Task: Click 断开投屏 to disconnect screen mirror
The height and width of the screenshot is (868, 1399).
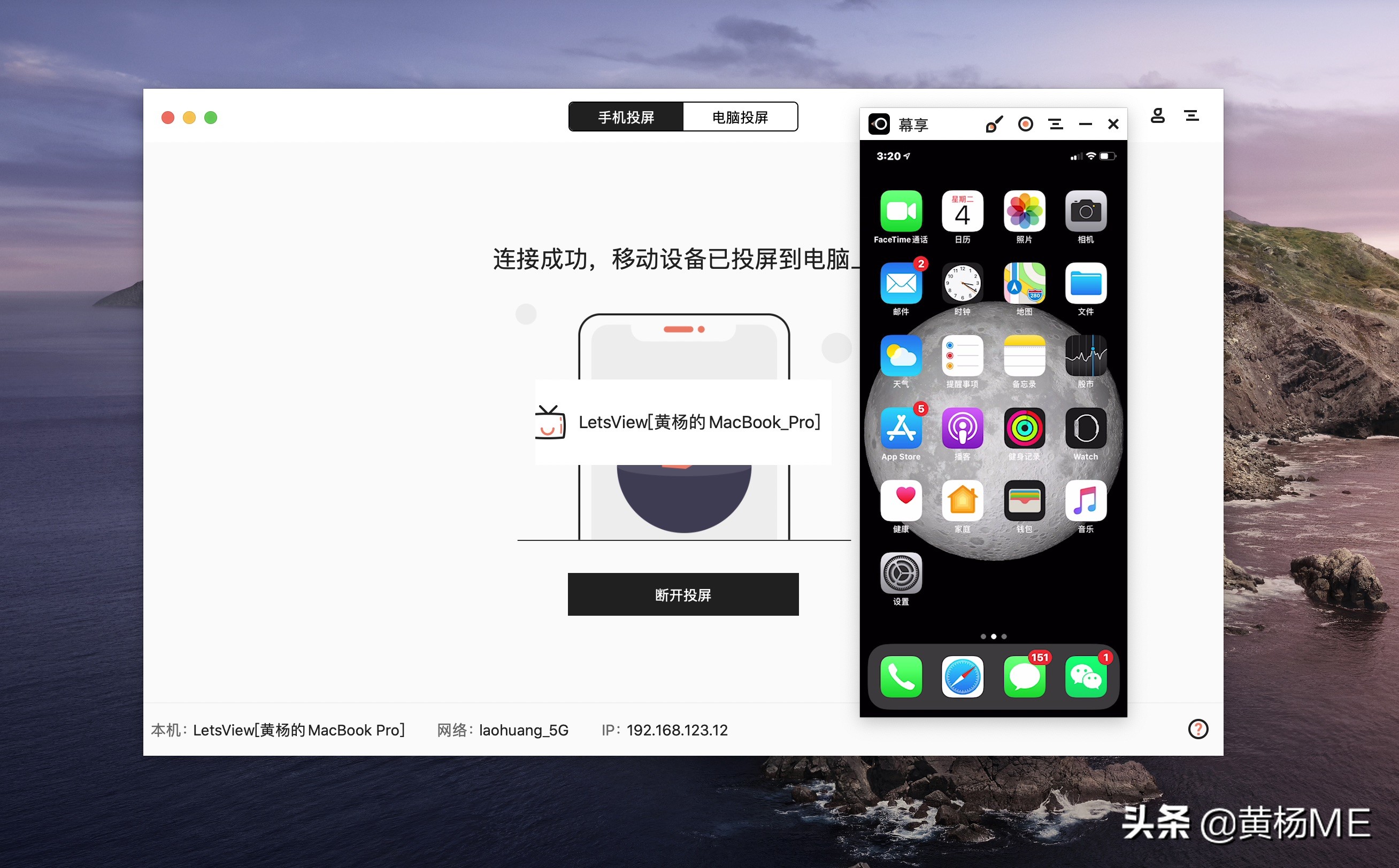Action: tap(683, 595)
